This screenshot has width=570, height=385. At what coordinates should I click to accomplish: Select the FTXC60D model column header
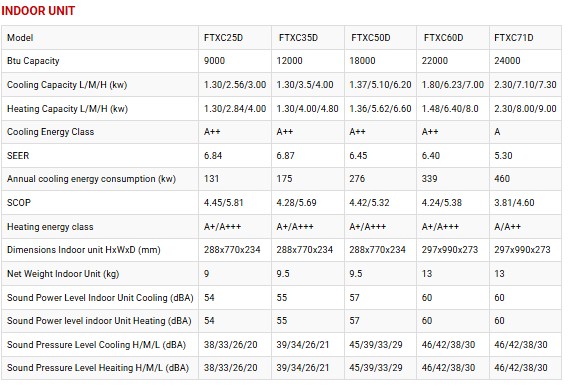tap(443, 37)
